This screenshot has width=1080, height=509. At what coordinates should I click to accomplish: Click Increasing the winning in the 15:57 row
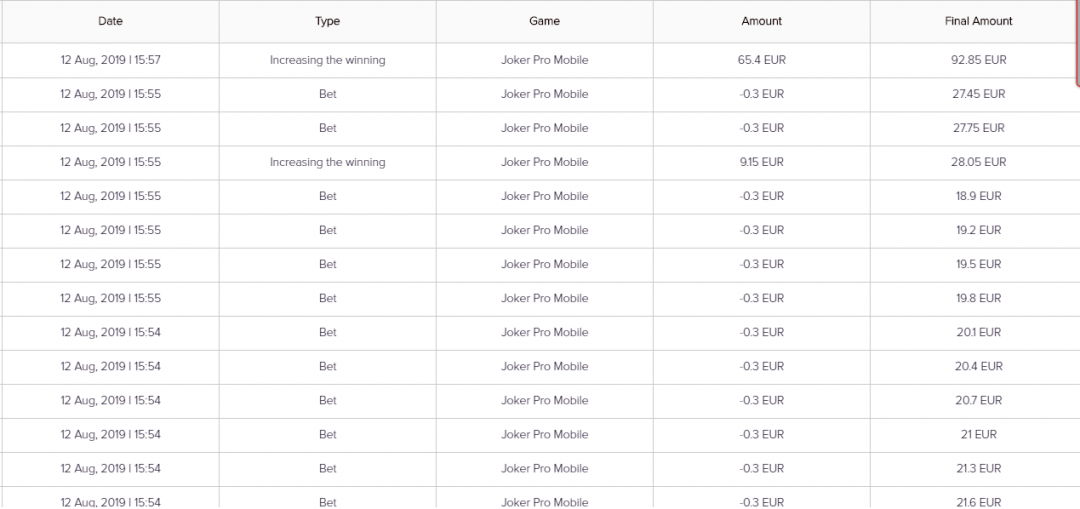(327, 60)
